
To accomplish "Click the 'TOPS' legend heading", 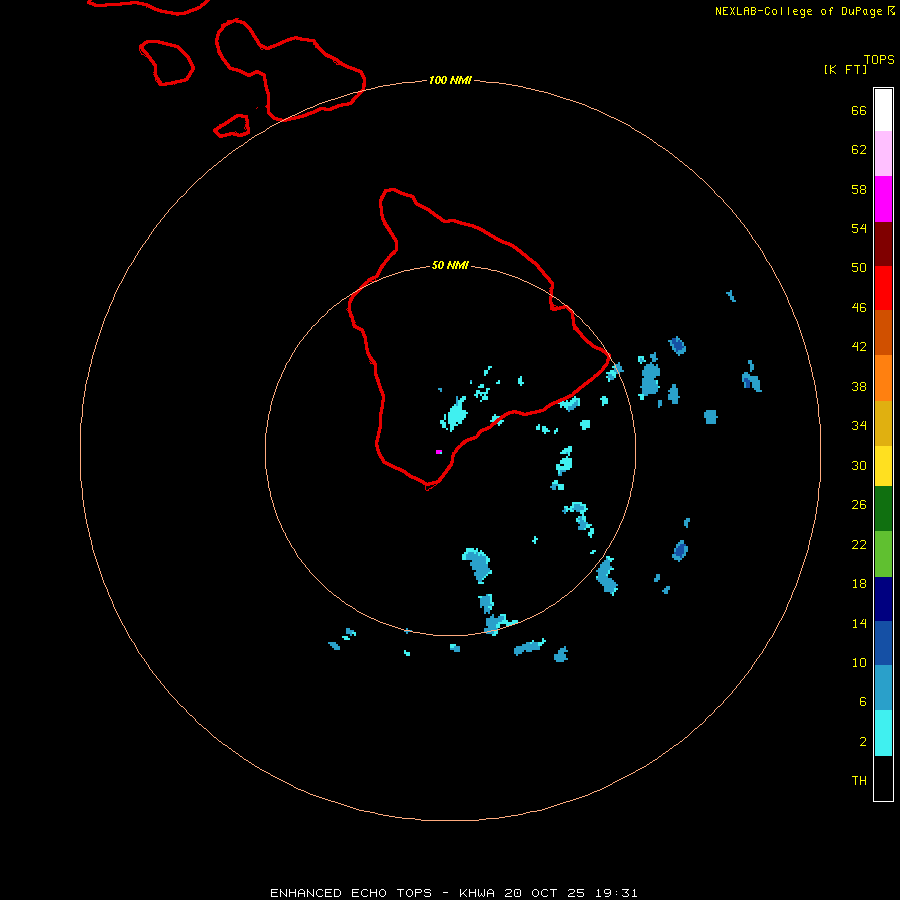I will [879, 60].
